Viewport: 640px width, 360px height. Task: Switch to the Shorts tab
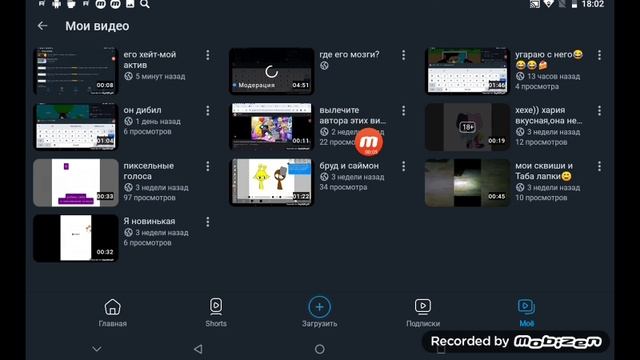point(216,313)
